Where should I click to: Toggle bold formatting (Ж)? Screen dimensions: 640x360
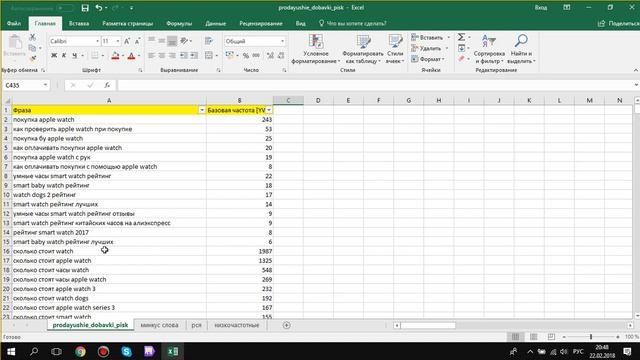pyautogui.click(x=54, y=56)
